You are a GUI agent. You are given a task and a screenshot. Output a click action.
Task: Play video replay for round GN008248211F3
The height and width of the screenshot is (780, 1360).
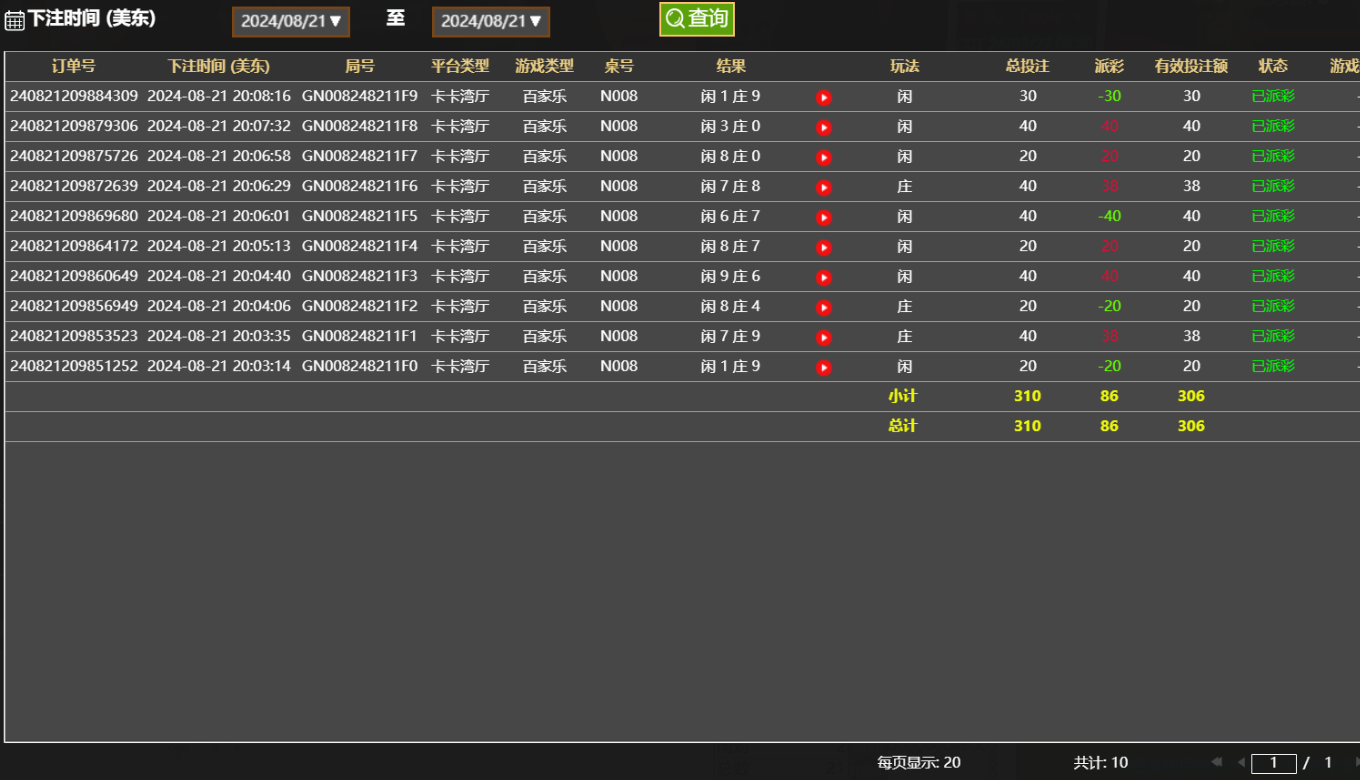pos(823,278)
